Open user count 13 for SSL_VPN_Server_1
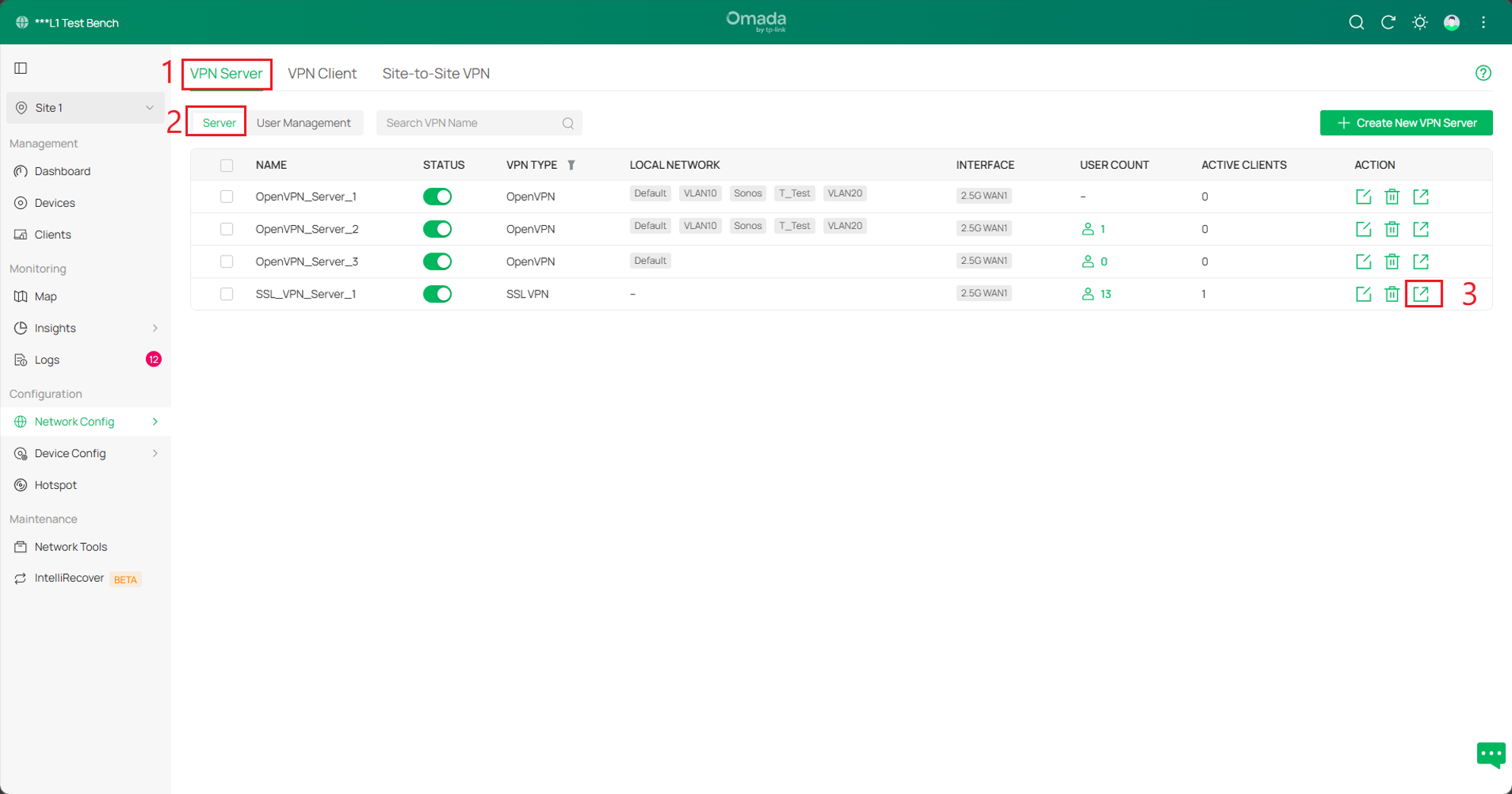Screen dimensions: 1512x794 click(x=1096, y=294)
